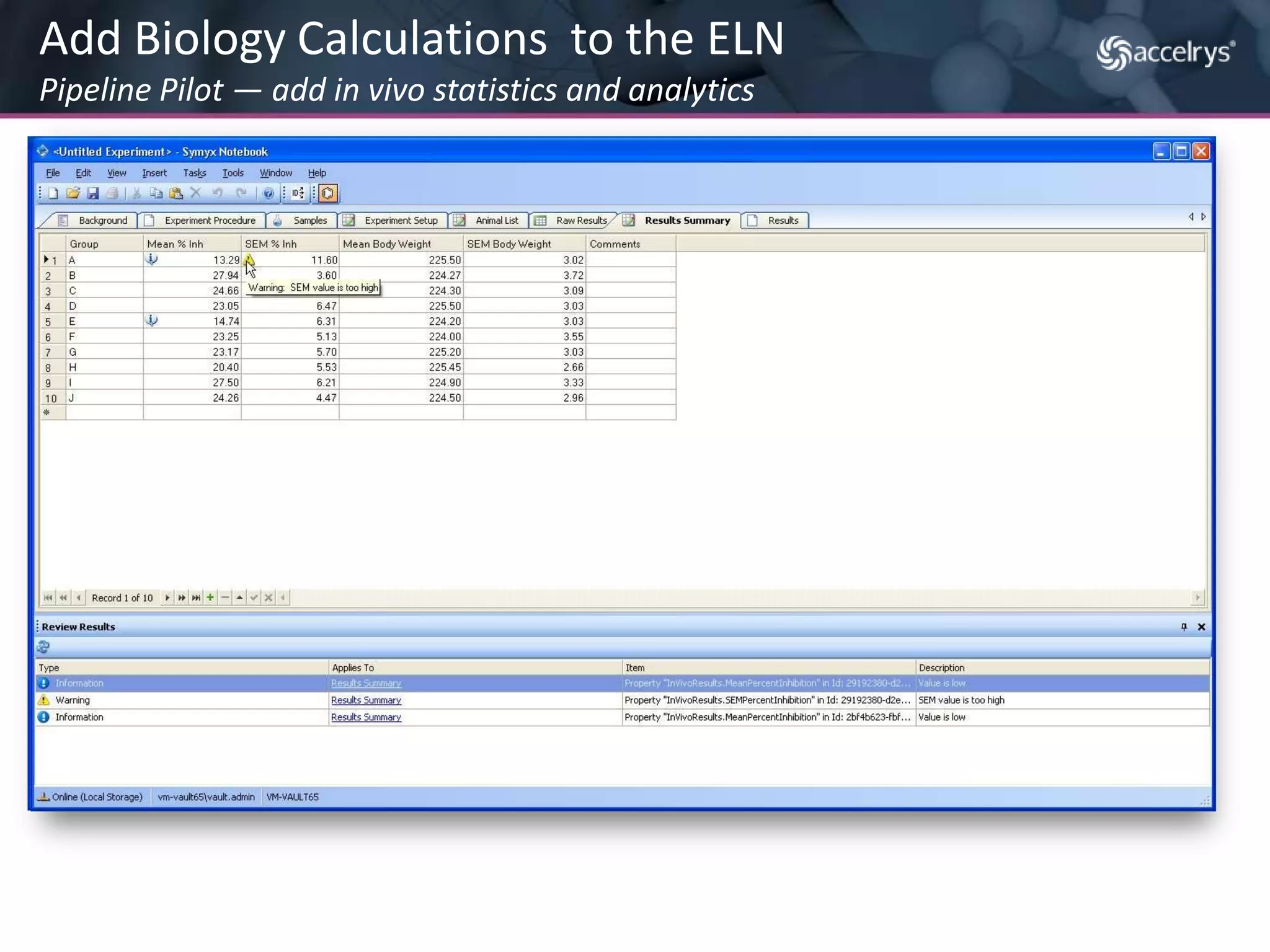Click the new row asterisk marker

[47, 413]
